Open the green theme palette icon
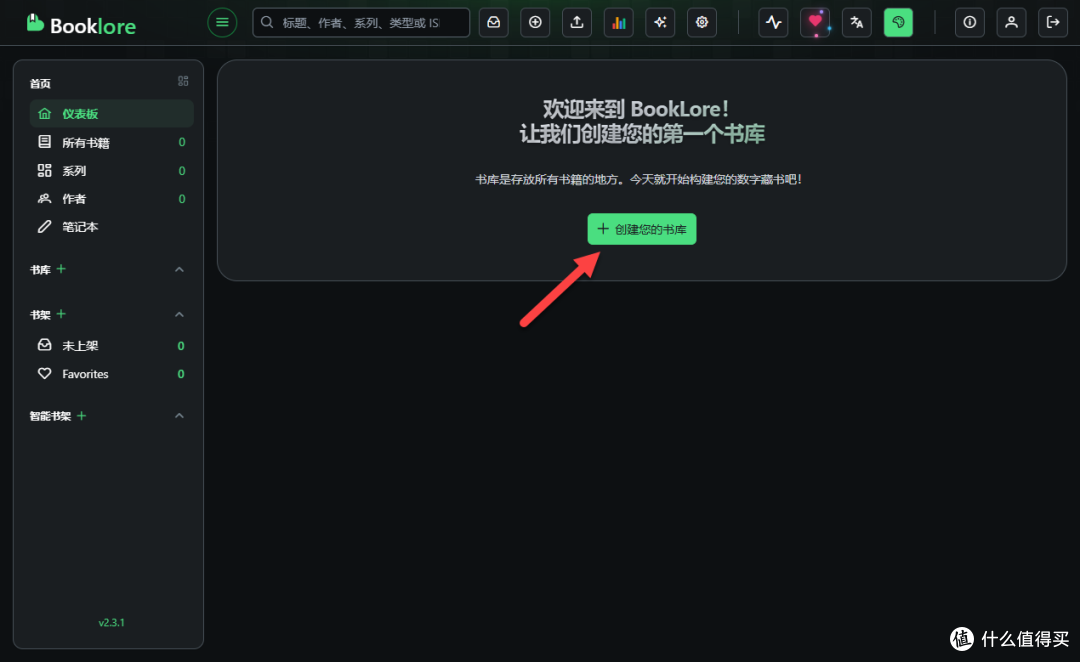The image size is (1080, 662). click(x=898, y=23)
